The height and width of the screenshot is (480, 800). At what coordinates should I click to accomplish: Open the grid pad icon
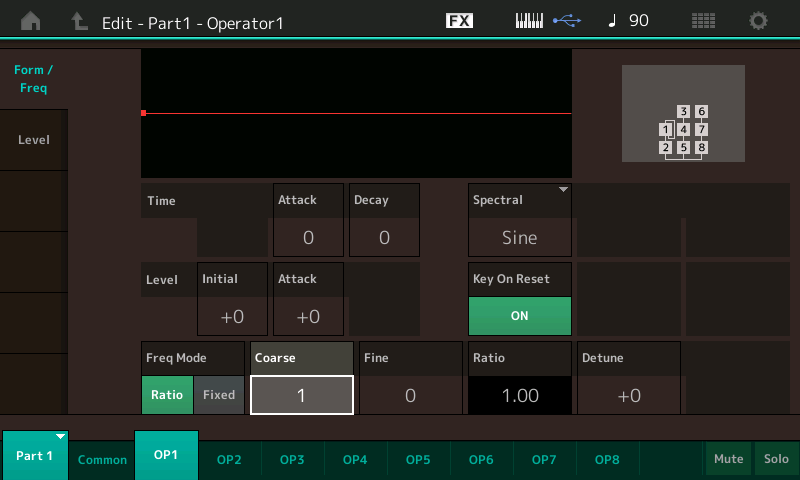703,21
